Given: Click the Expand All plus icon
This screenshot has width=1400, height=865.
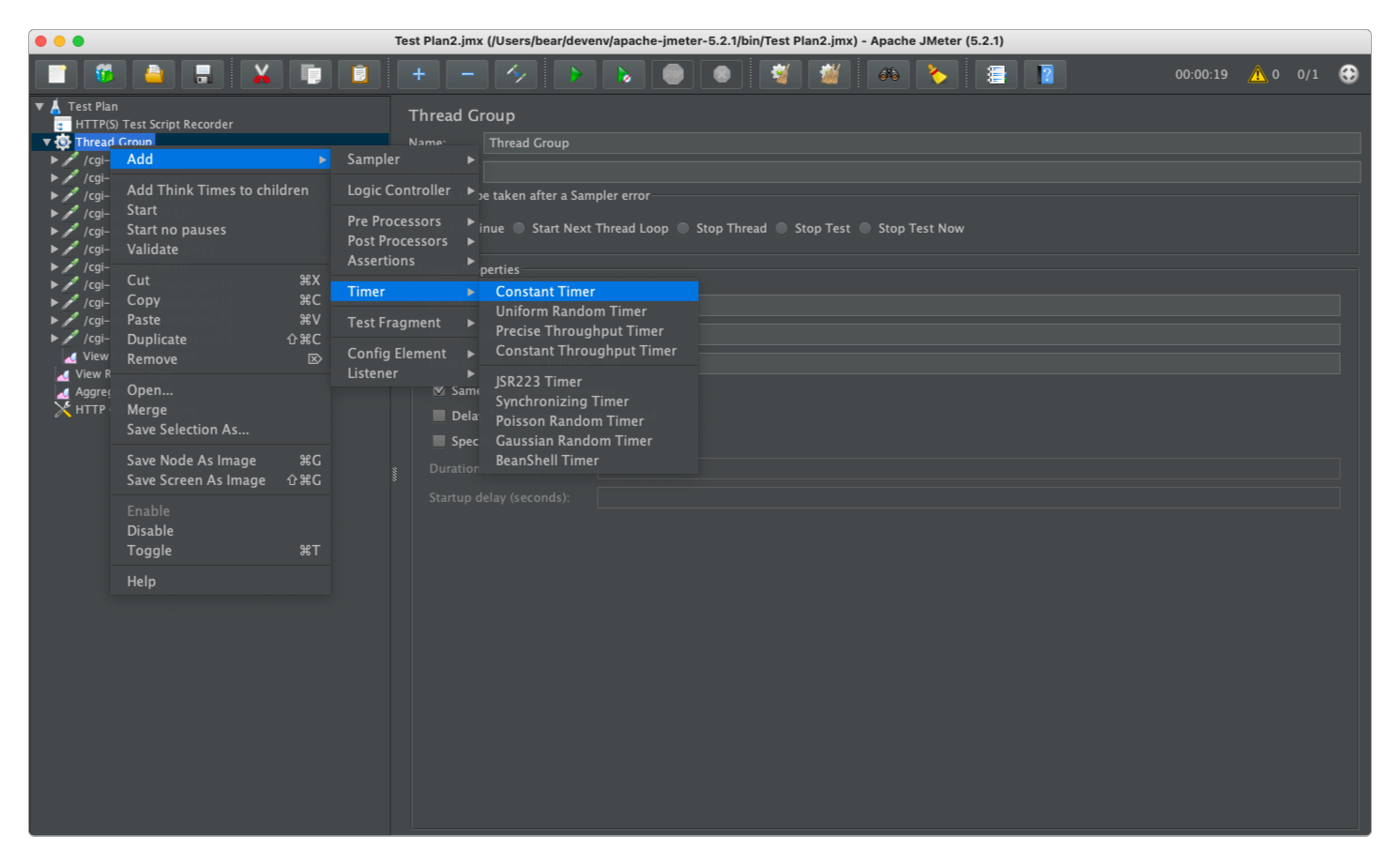Looking at the screenshot, I should point(418,74).
